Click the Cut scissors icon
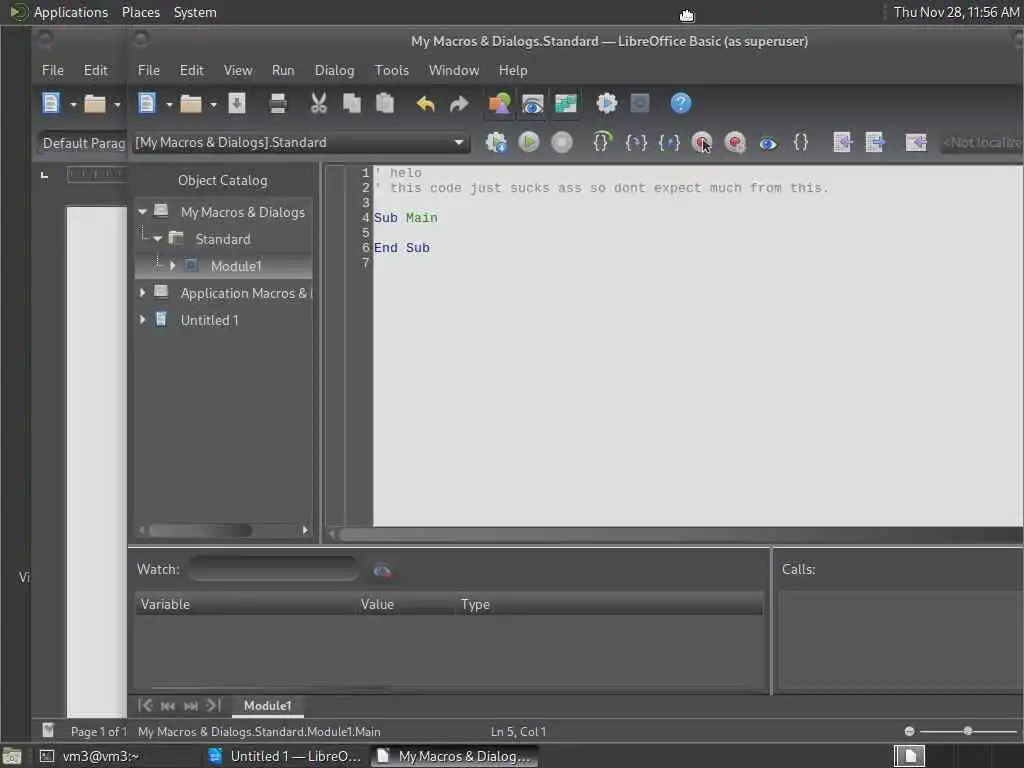1024x768 pixels. [x=319, y=103]
